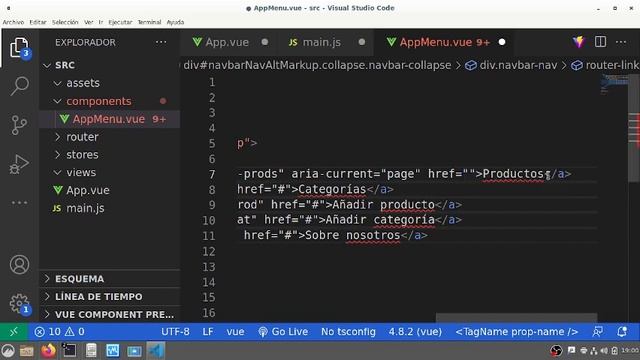
Task: Open the Selección menu
Action: tap(65, 22)
